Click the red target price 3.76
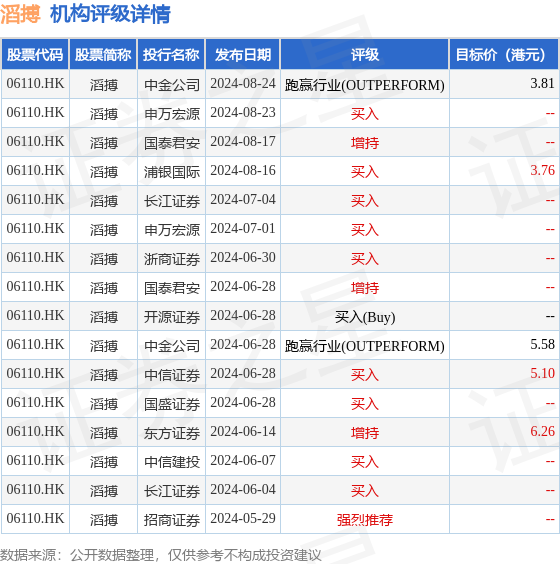Screen dimensions: 560x564 click(x=542, y=170)
